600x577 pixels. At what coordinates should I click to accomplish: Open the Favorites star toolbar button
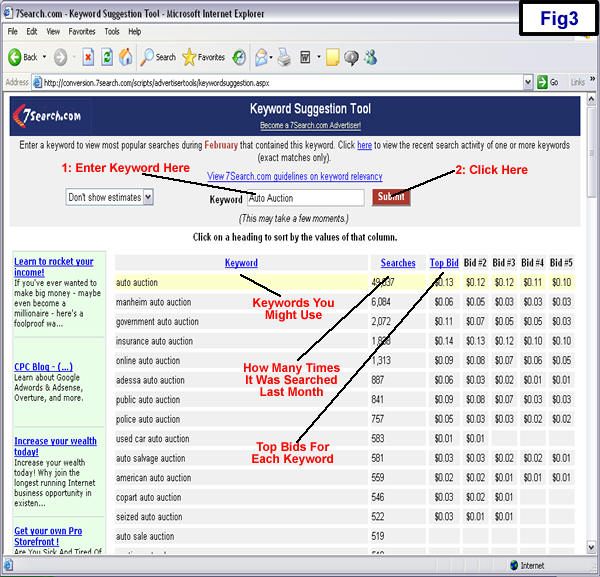[x=204, y=57]
